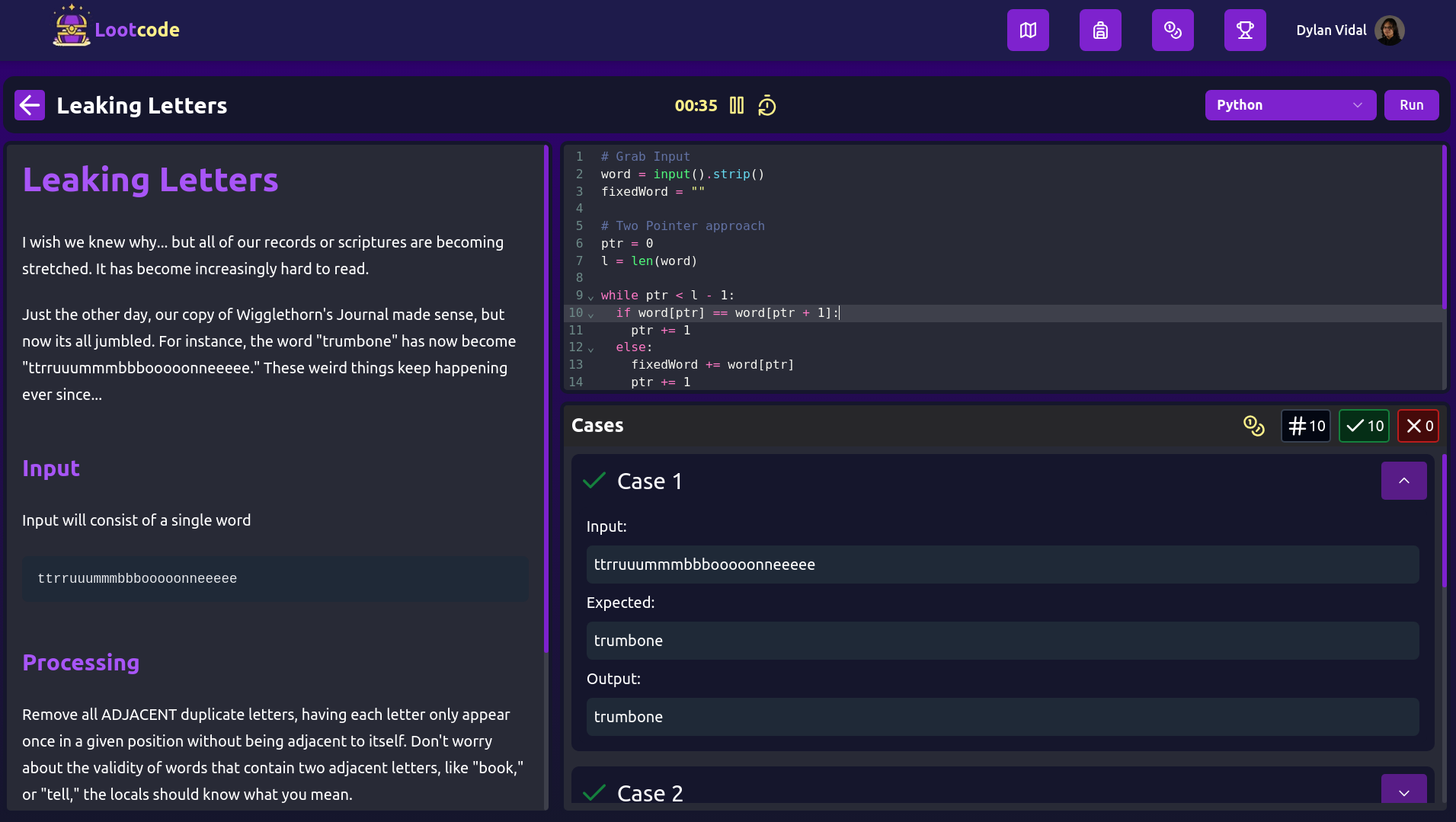Click the problem description scrollbar
This screenshot has height=822, width=1456.
click(x=546, y=400)
